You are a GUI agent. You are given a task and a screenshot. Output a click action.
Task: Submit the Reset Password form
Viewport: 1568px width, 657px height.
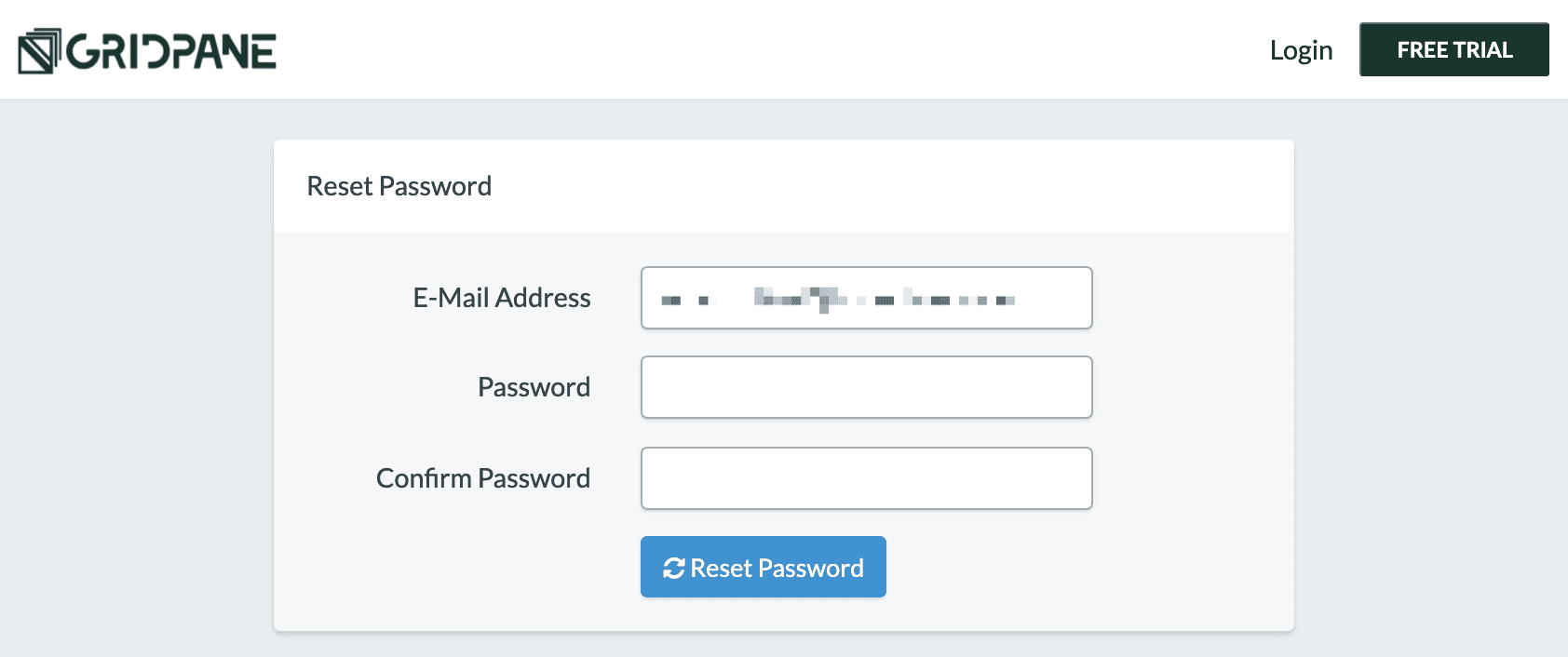(763, 567)
